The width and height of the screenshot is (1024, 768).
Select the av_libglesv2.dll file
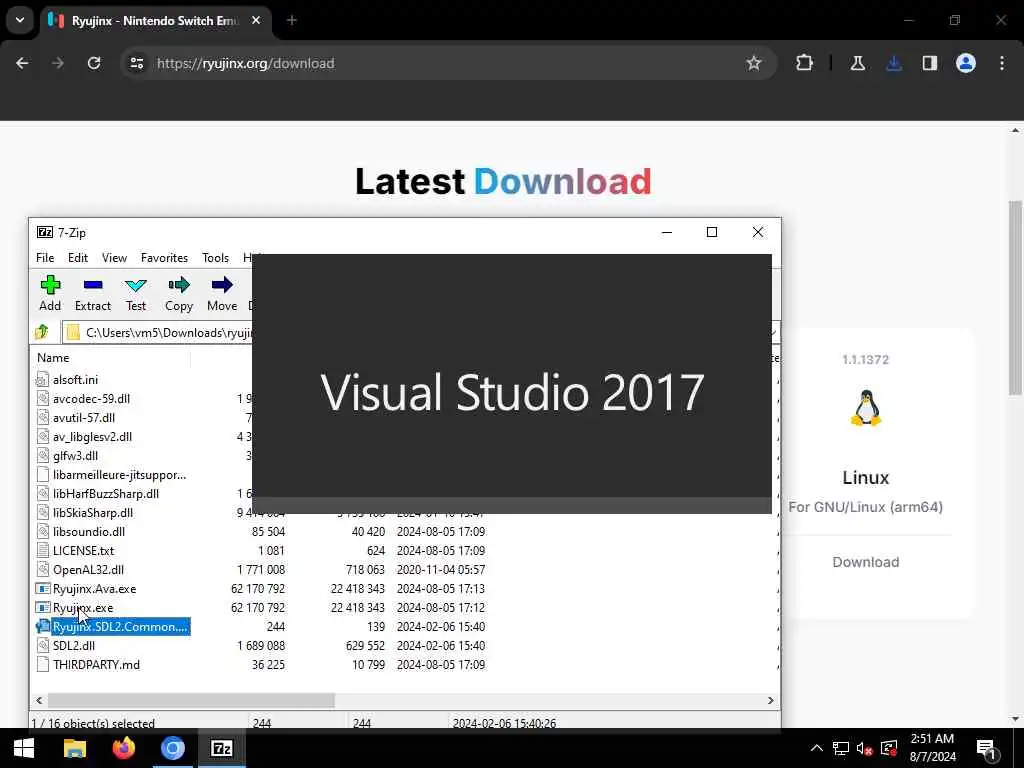(92, 437)
